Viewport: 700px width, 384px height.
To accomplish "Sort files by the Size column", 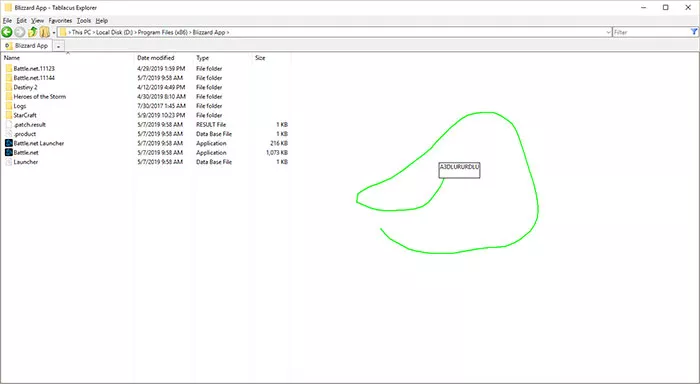I will coord(260,58).
